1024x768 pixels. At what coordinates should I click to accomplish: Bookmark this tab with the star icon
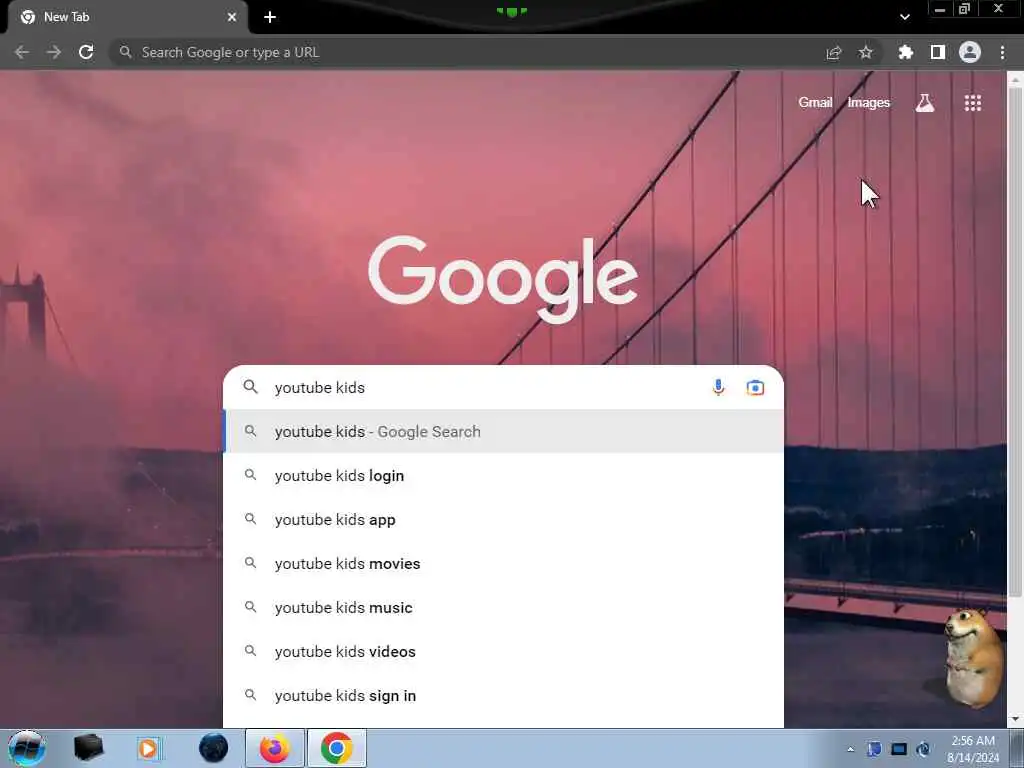coord(865,52)
